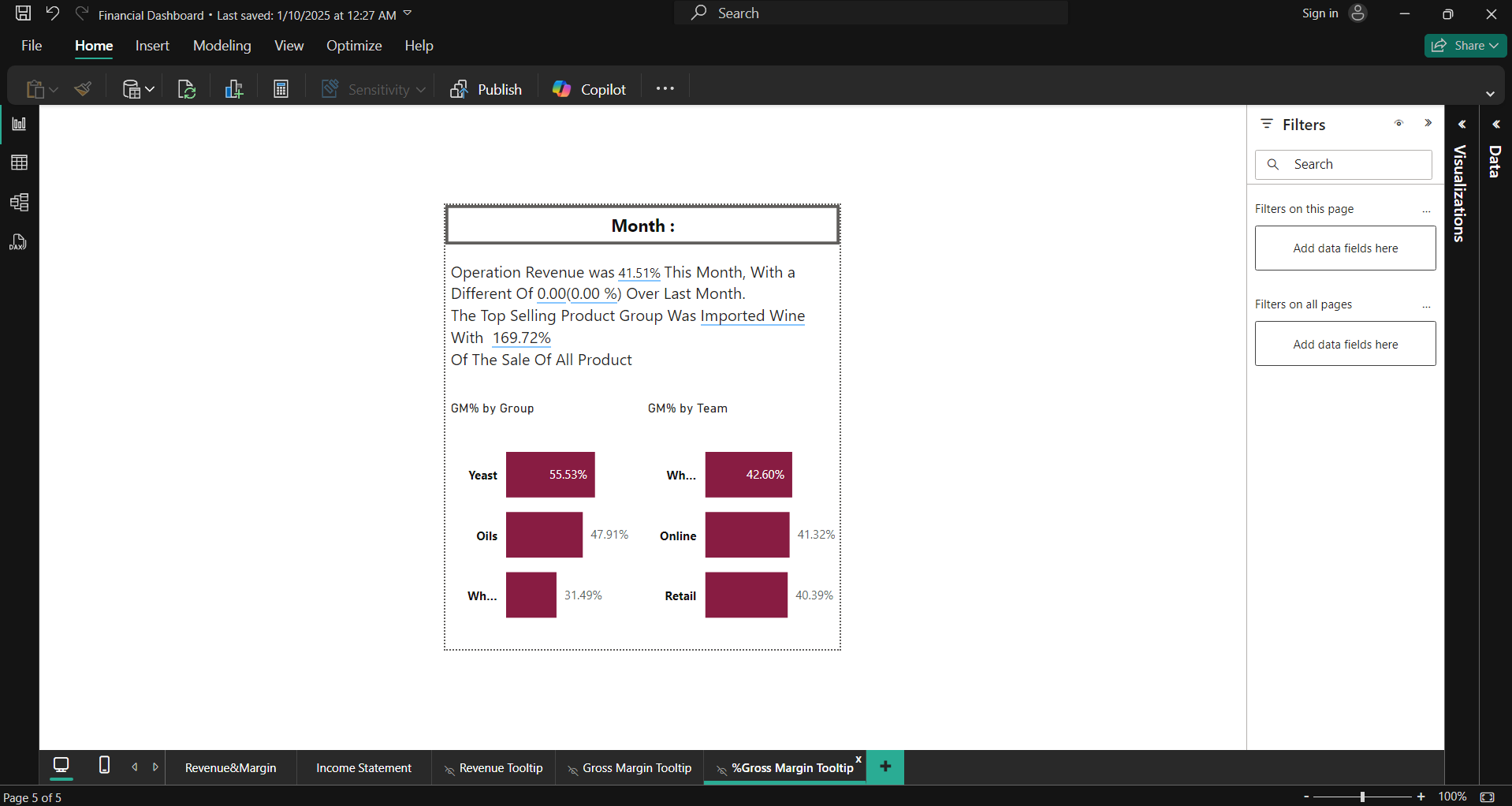Viewport: 1512px width, 806px height.
Task: Open the File menu
Action: 32,46
